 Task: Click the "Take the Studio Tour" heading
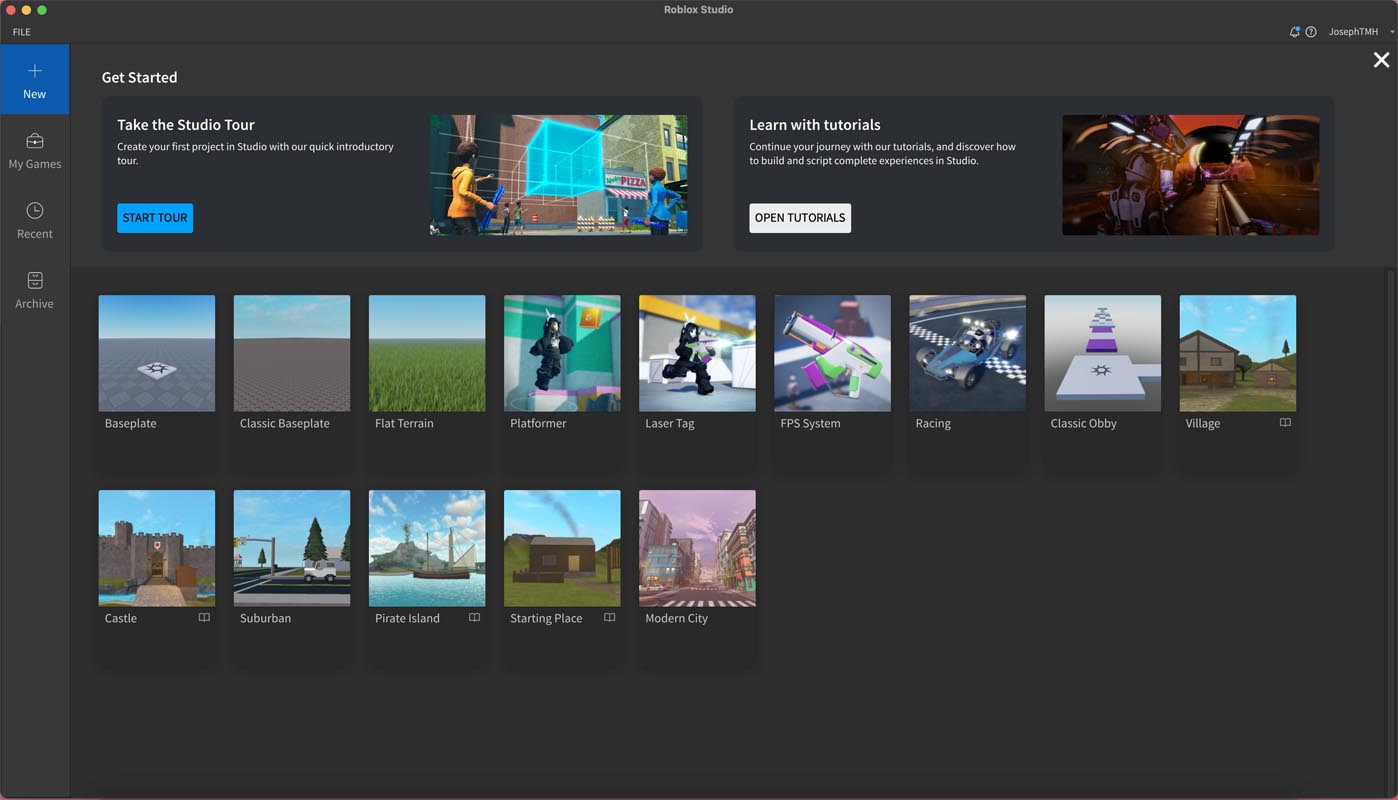(x=186, y=125)
